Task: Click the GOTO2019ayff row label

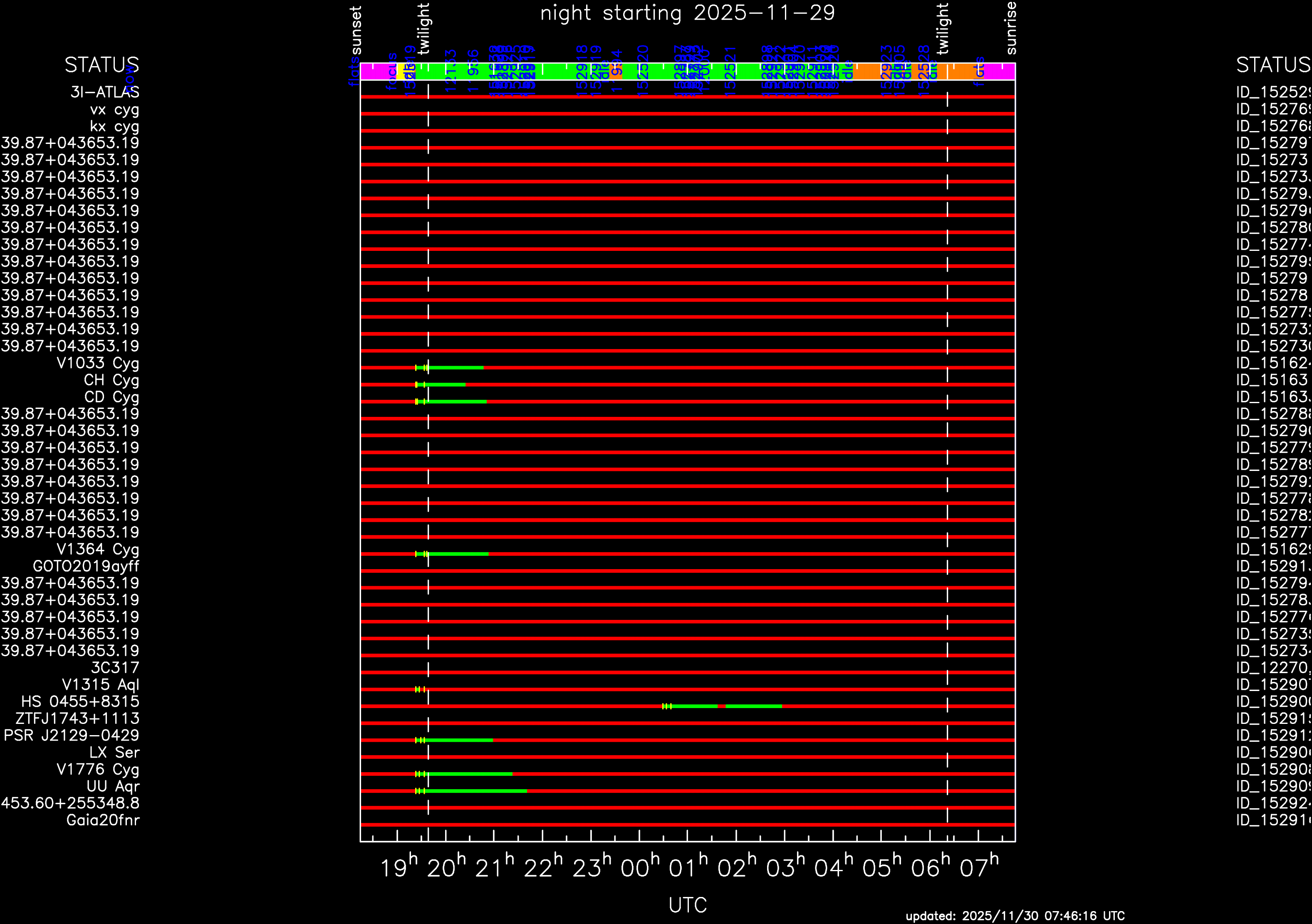Action: (x=86, y=566)
